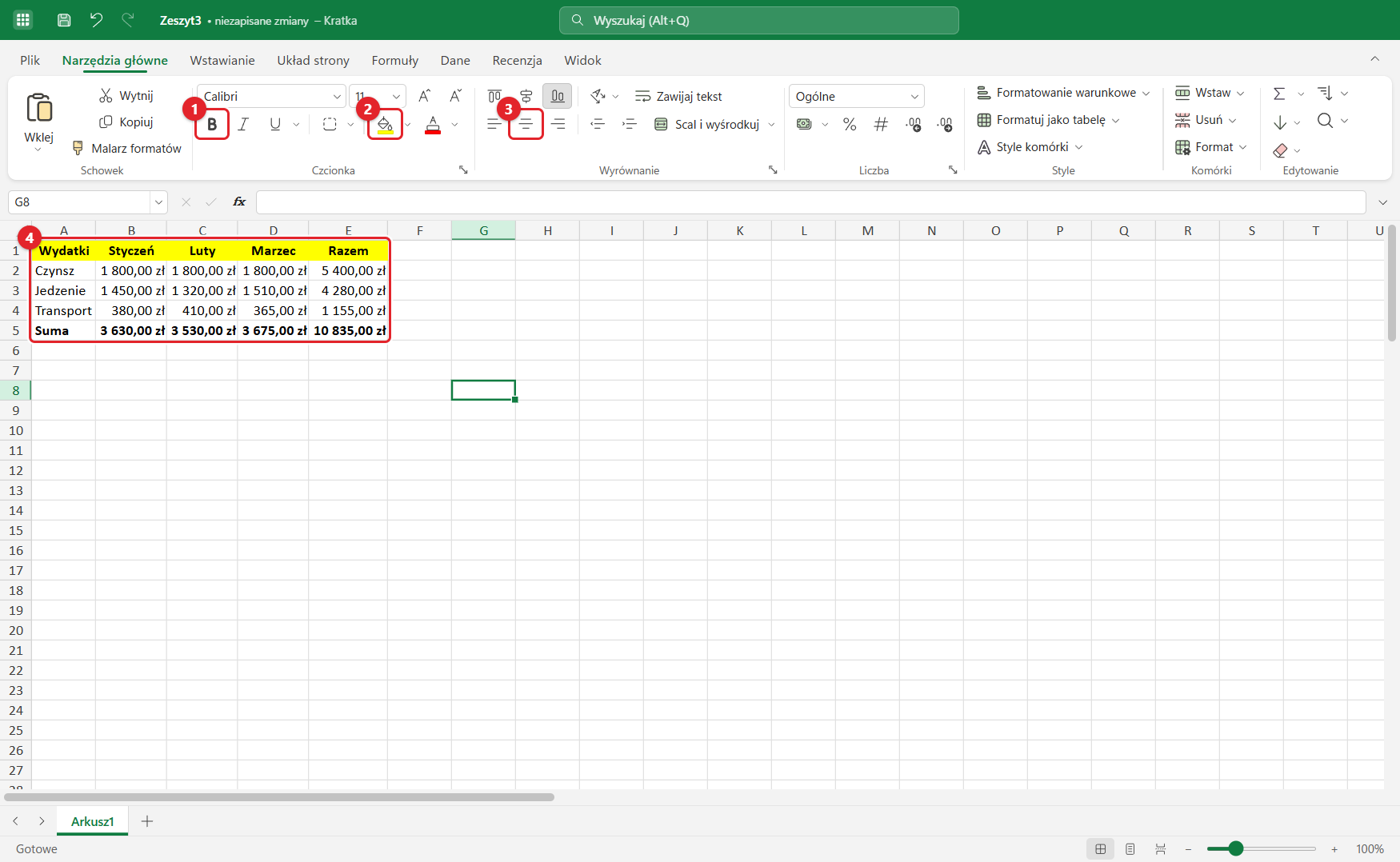
Task: Toggle Zawijaj tekst wrap text
Action: [678, 96]
